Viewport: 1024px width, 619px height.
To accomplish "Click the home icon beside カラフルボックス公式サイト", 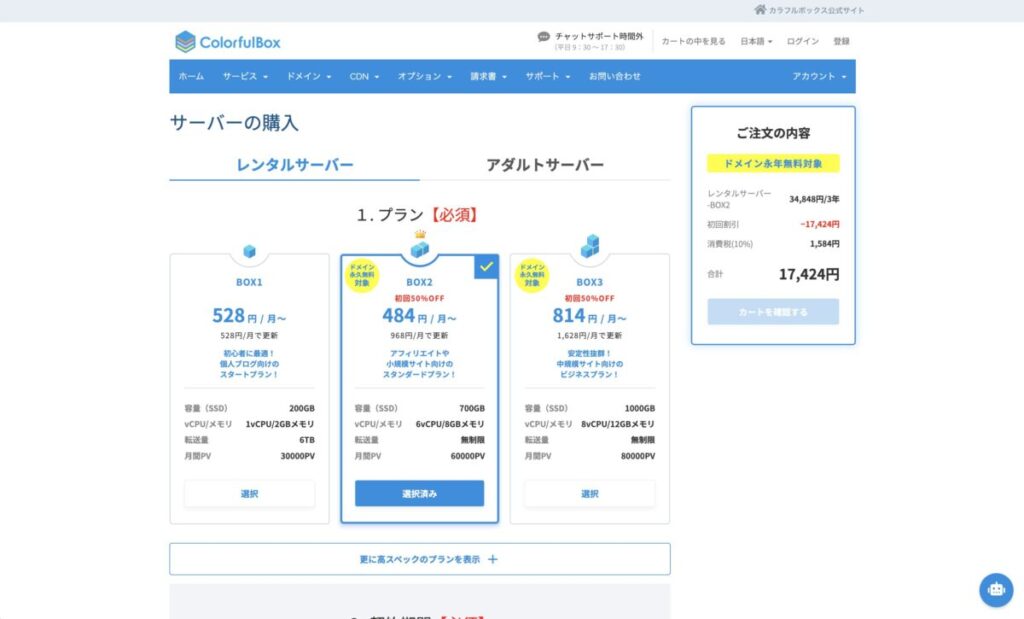I will click(x=760, y=10).
